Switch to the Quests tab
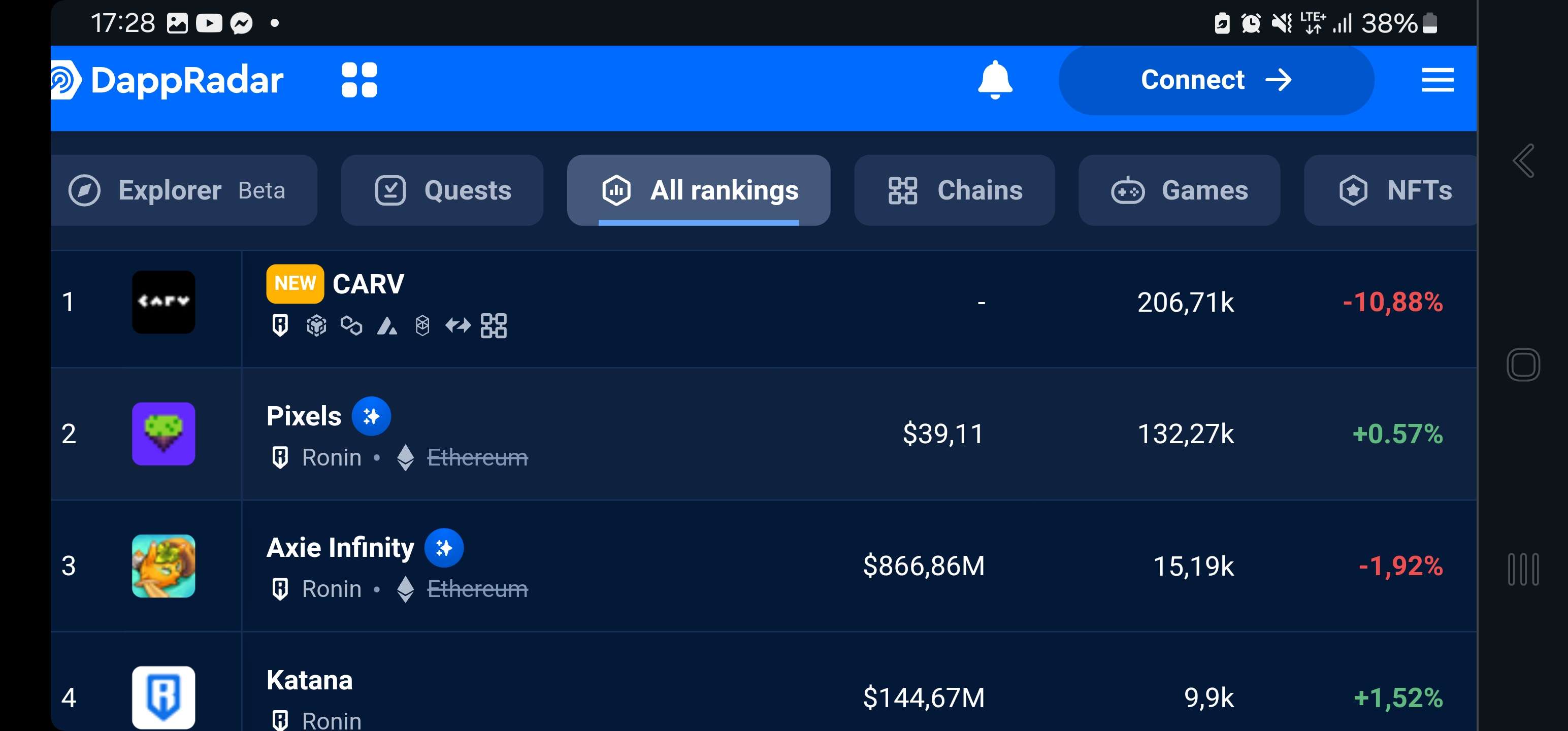 click(x=442, y=190)
